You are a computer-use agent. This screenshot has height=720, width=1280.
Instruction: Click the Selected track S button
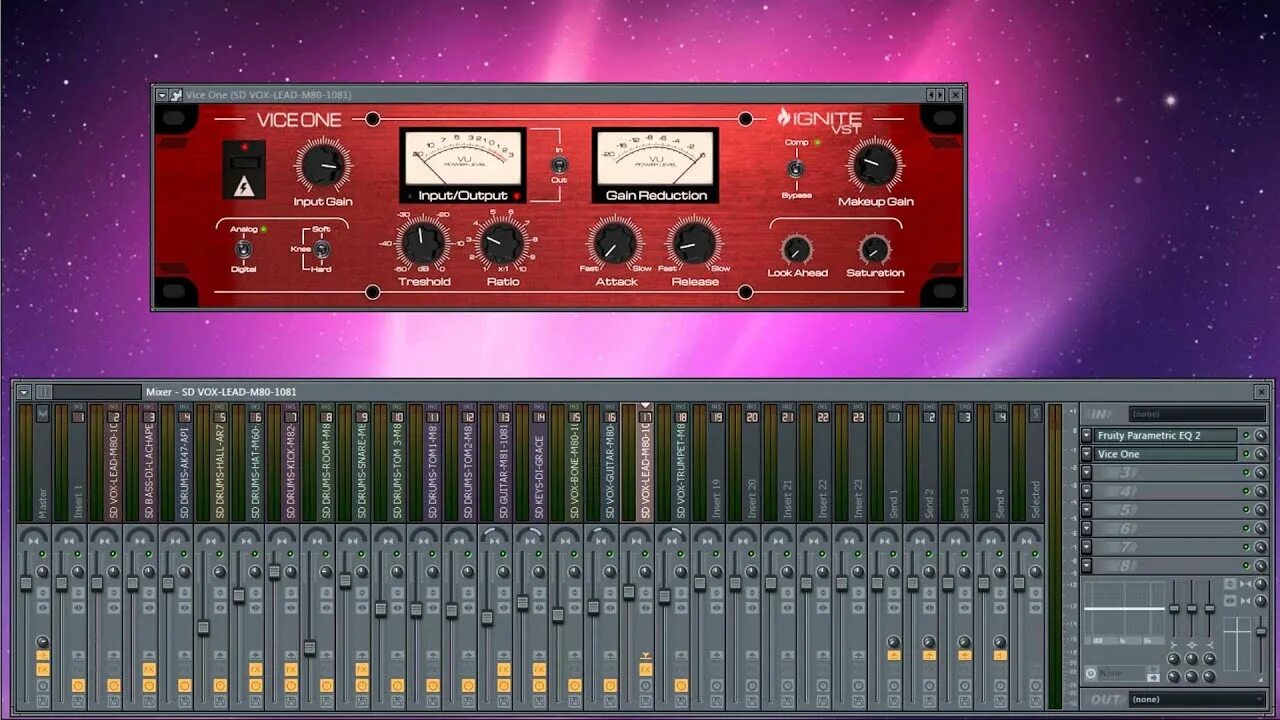1035,413
